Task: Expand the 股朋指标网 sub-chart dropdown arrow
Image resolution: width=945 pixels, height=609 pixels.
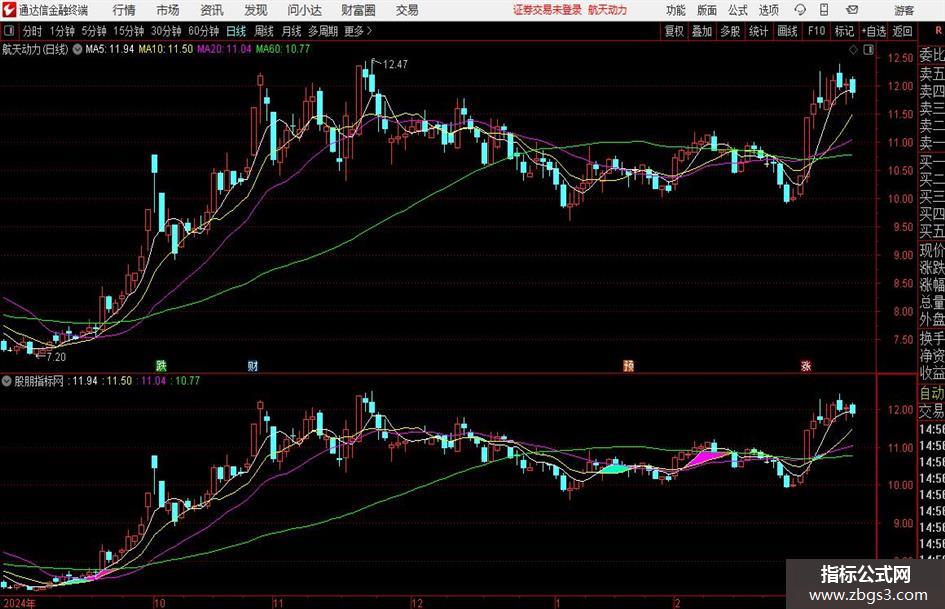Action: 7,381
